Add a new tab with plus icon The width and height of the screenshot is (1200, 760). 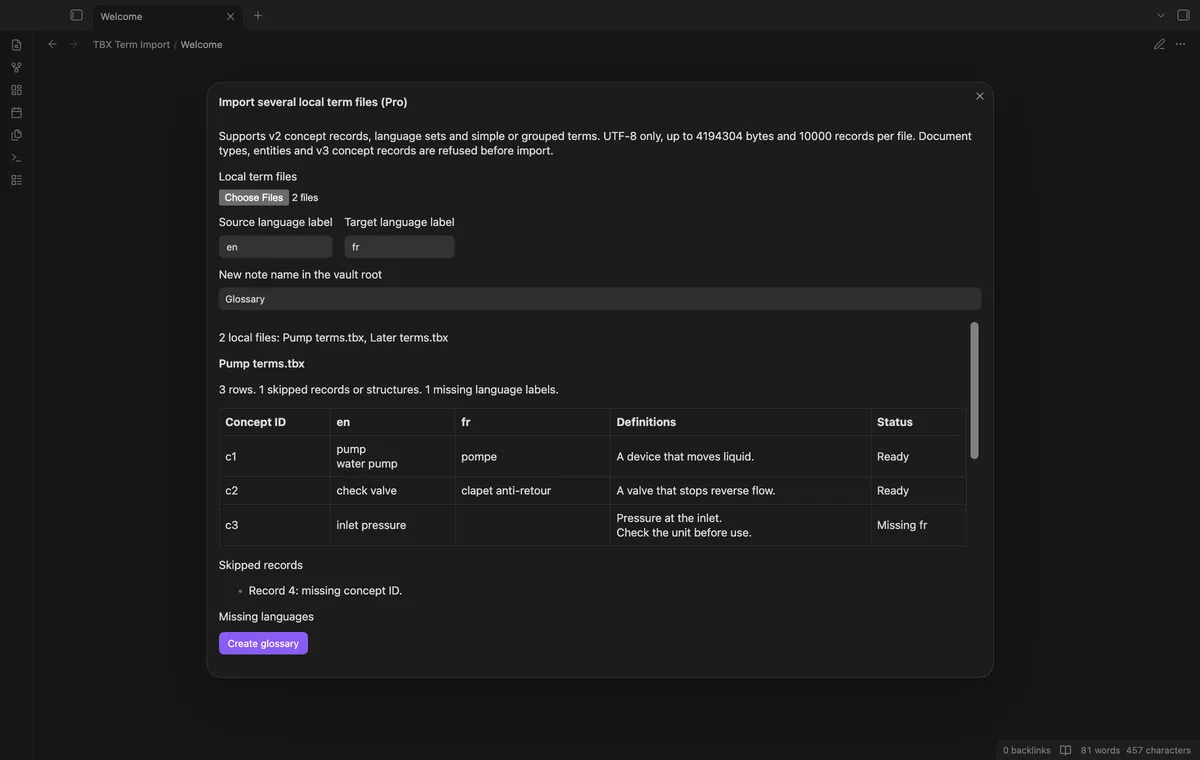click(x=258, y=15)
